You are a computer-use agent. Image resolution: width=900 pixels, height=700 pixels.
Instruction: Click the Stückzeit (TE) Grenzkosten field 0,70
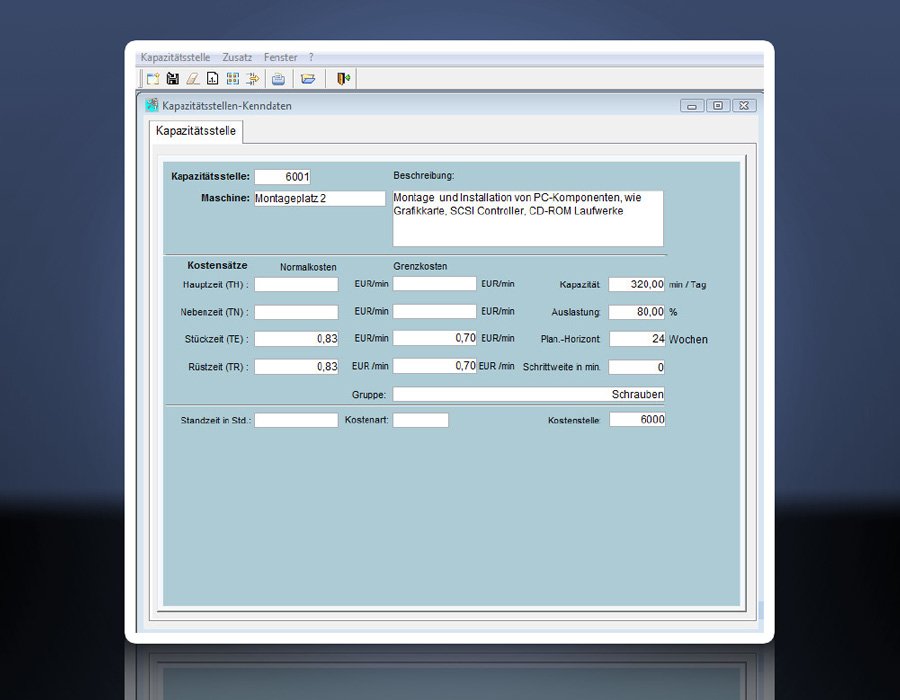[435, 338]
